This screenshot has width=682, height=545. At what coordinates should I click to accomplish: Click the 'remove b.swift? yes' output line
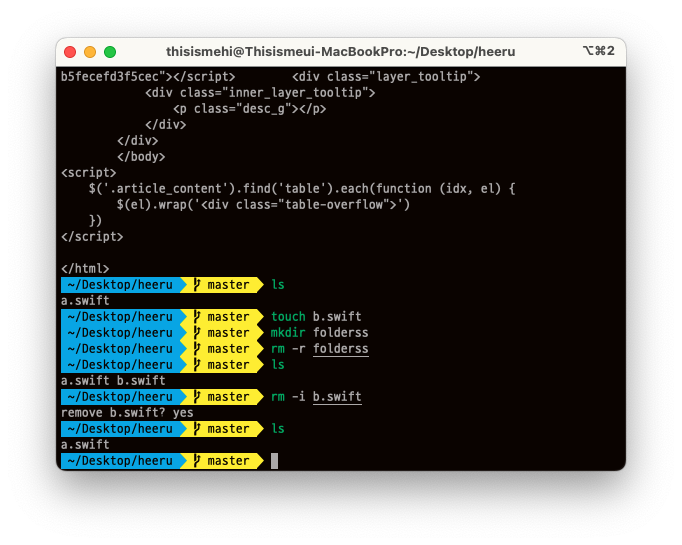[127, 413]
